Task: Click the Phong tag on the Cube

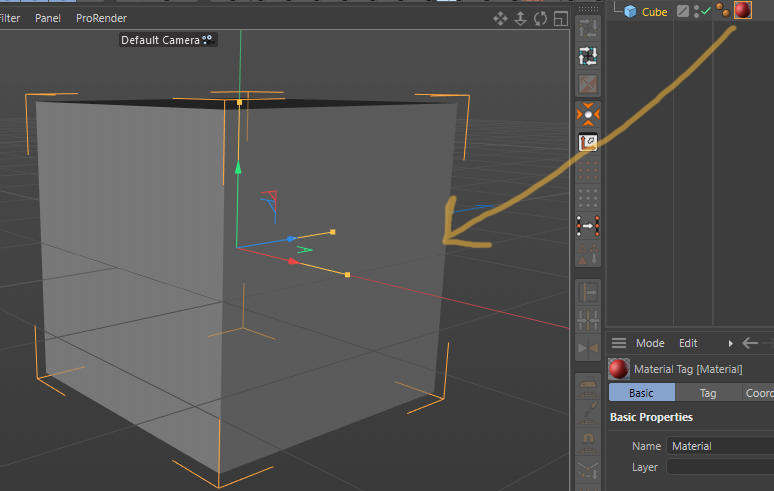Action: tap(721, 11)
